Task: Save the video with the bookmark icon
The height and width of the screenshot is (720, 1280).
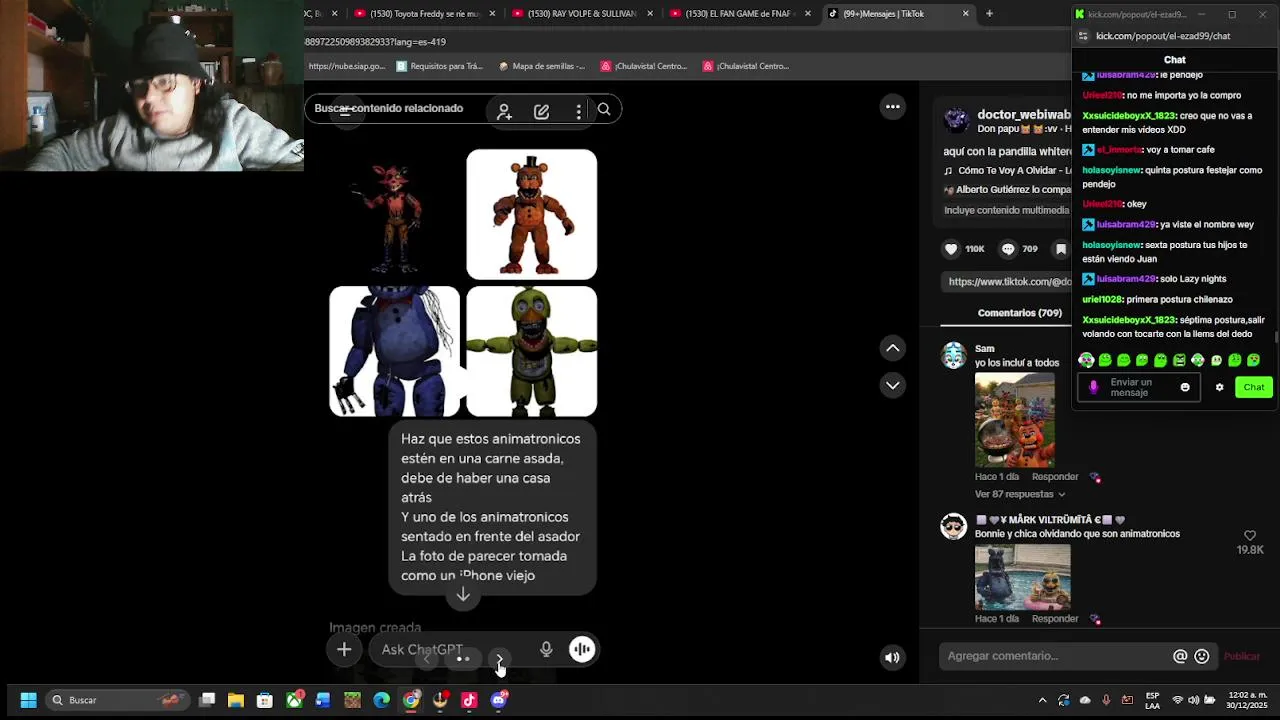Action: (1060, 249)
